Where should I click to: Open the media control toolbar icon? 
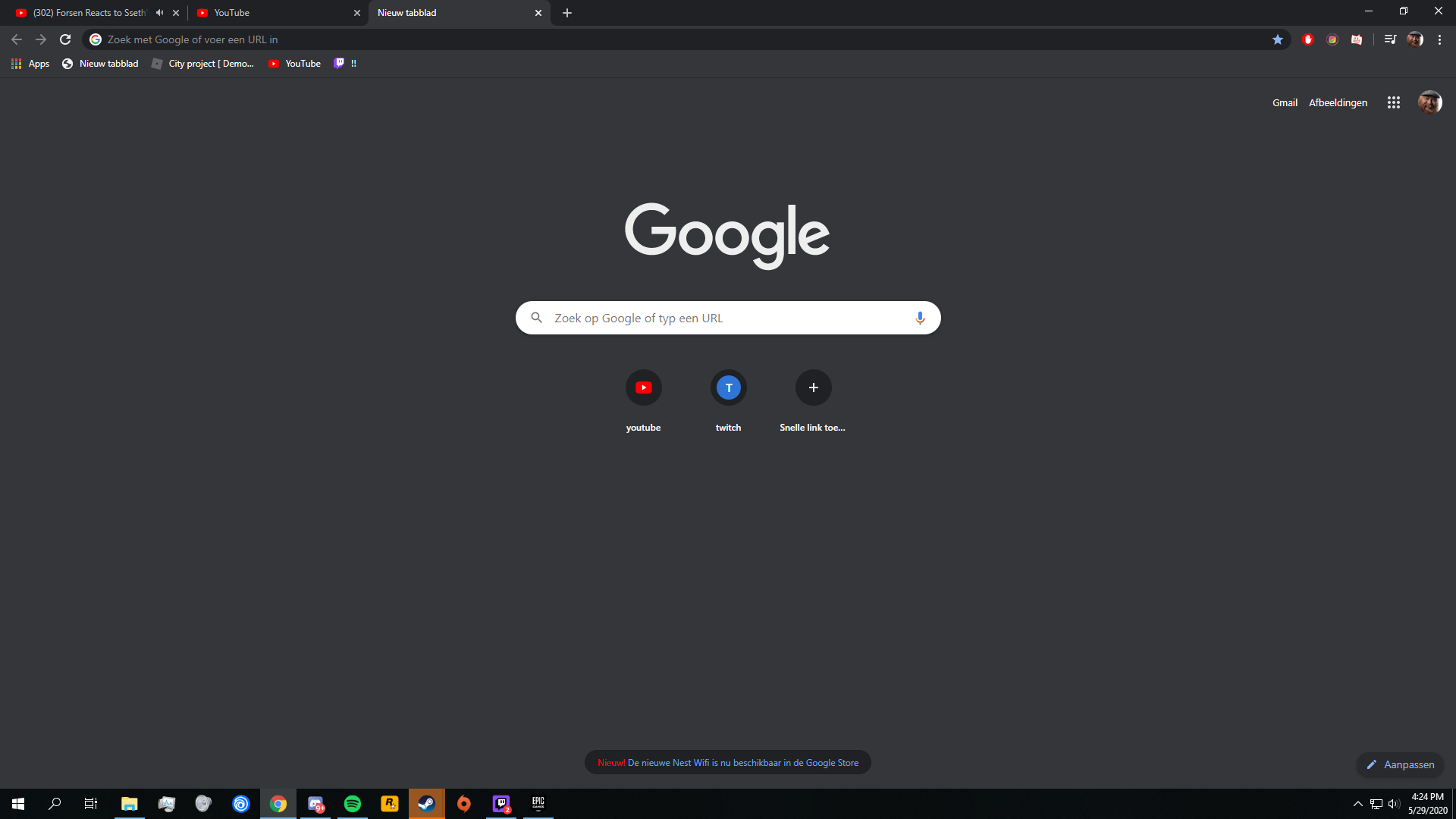click(x=1389, y=39)
